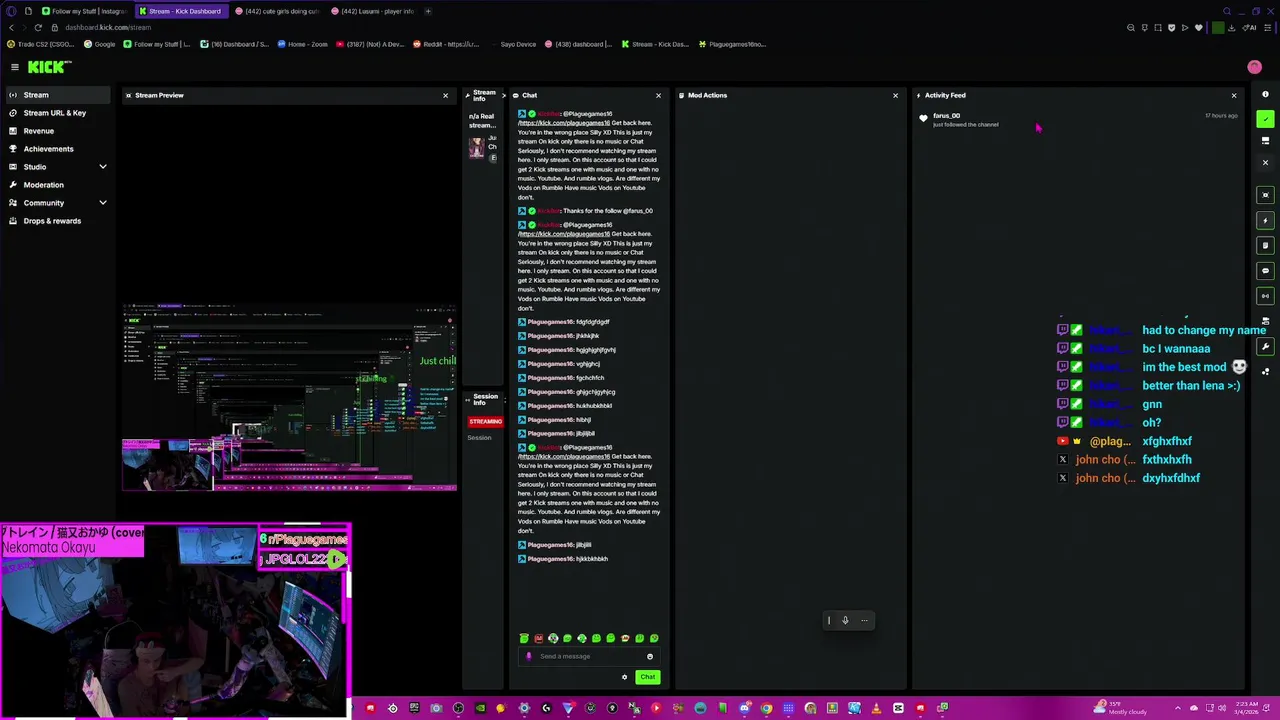Screen dimensions: 1280x720
Task: Switch to Stream - Kick Dashboard tab
Action: [181, 11]
